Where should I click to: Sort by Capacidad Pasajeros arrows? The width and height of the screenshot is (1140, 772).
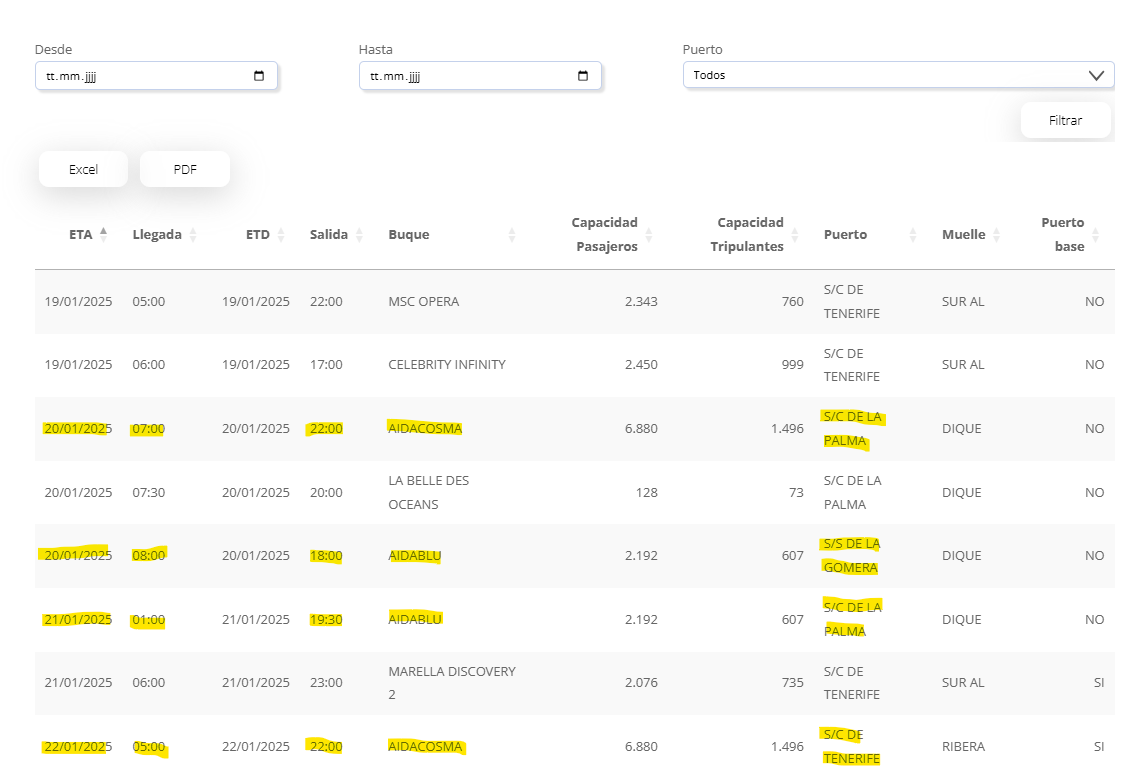(649, 234)
